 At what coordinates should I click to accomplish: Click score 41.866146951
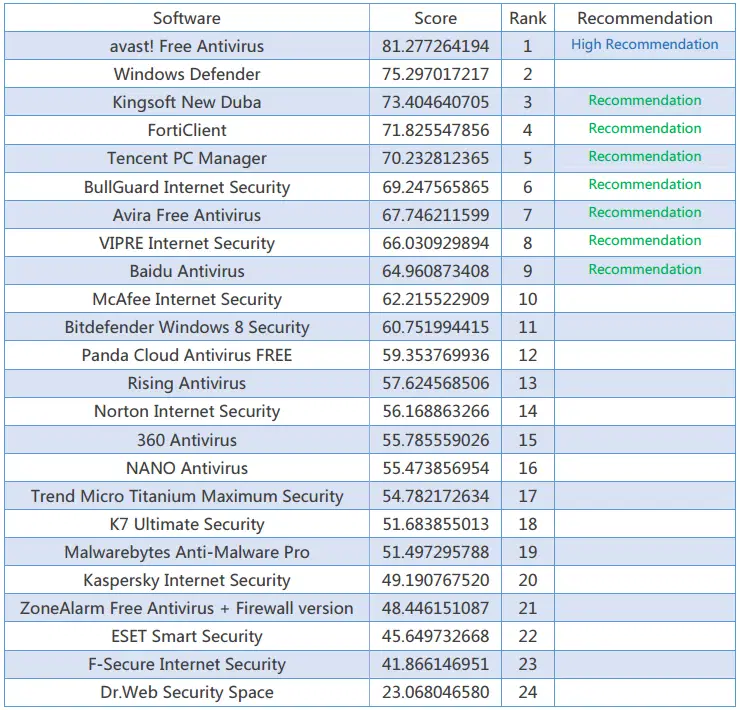[x=435, y=665]
